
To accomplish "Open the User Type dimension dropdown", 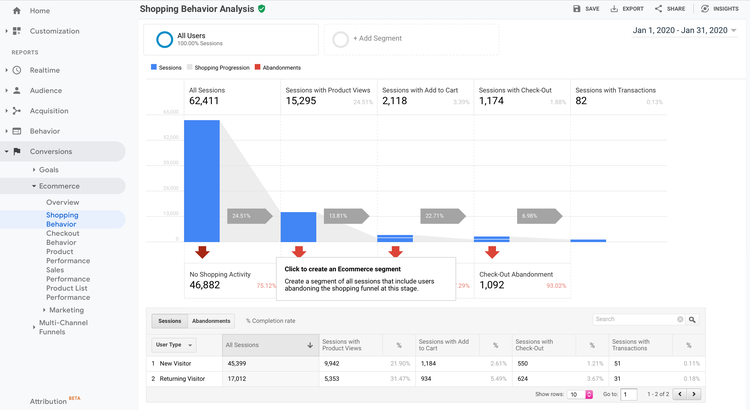I will (174, 345).
